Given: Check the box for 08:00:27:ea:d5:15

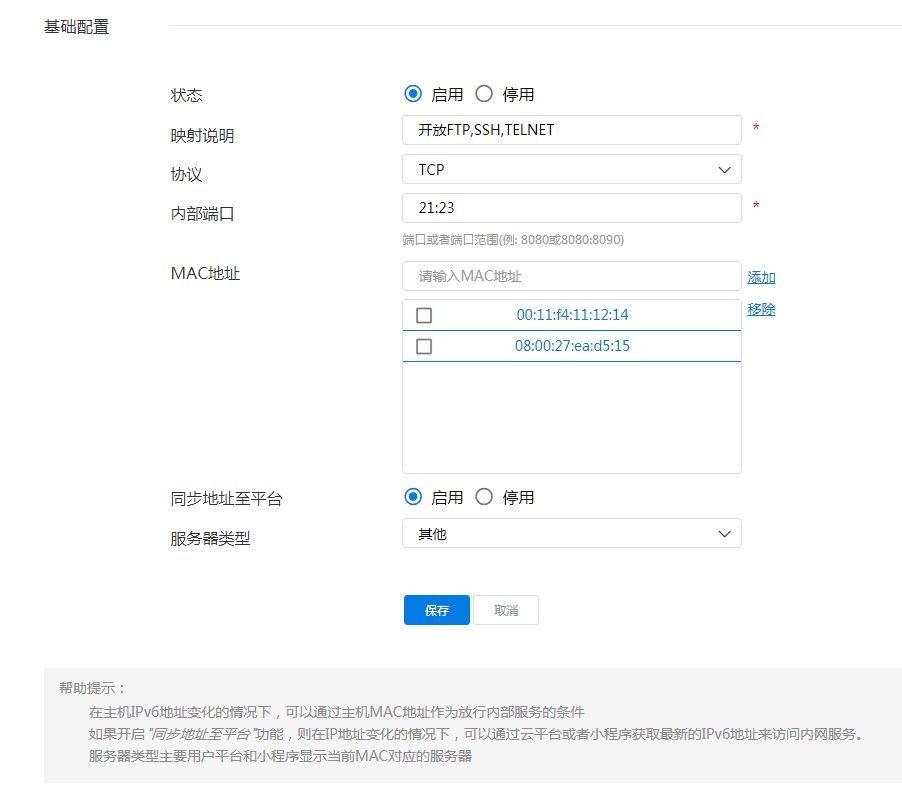Looking at the screenshot, I should point(424,347).
